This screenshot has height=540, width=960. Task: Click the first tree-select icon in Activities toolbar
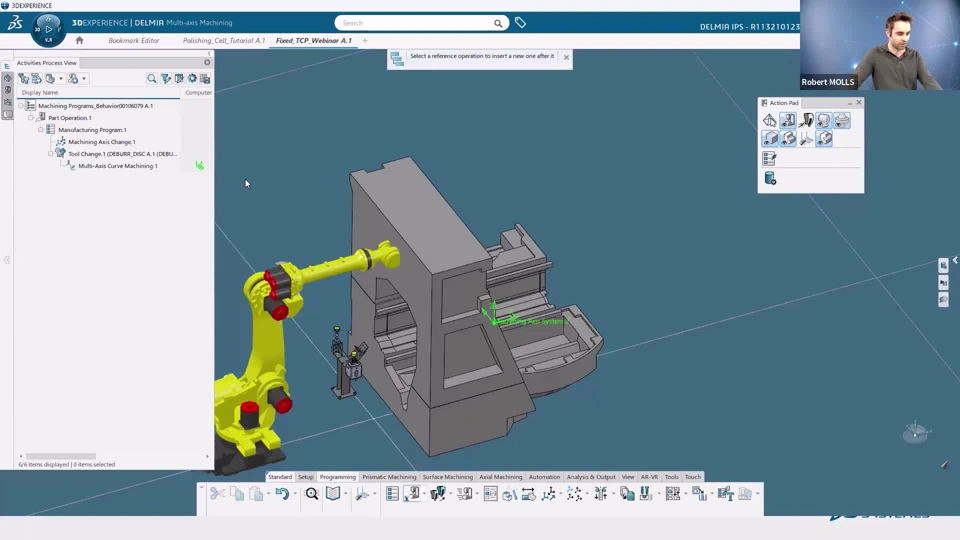coord(23,78)
